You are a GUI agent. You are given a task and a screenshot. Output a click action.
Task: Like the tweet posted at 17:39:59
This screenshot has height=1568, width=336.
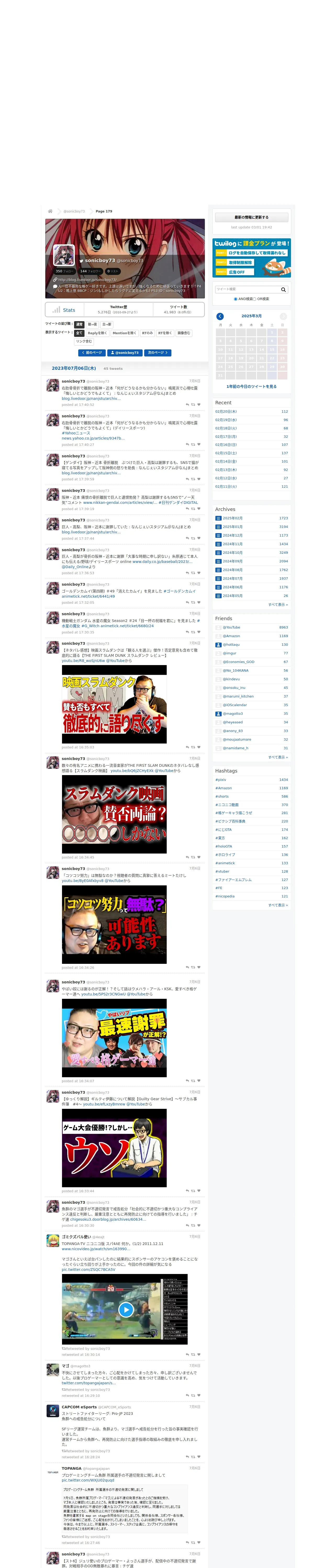tap(199, 479)
